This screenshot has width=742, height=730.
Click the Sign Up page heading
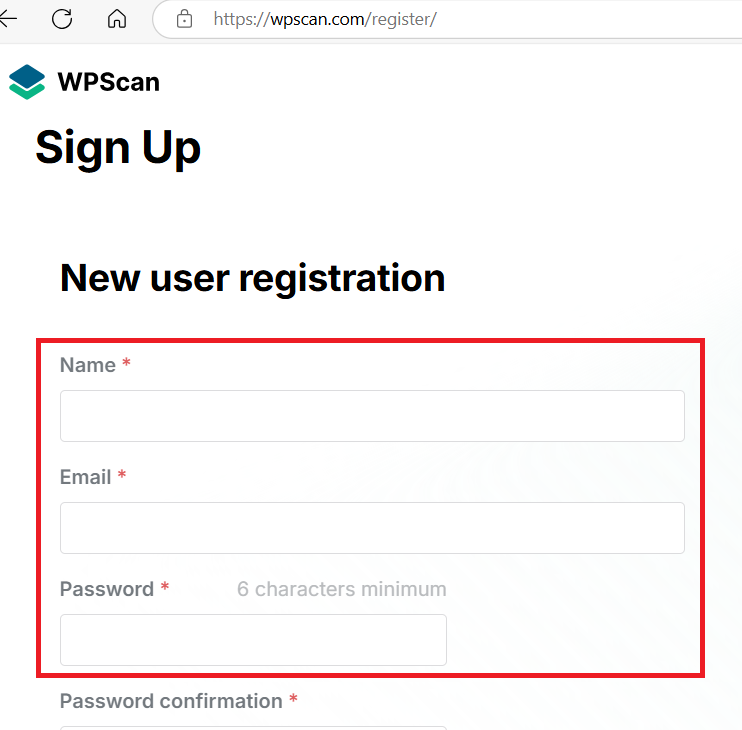pyautogui.click(x=118, y=148)
